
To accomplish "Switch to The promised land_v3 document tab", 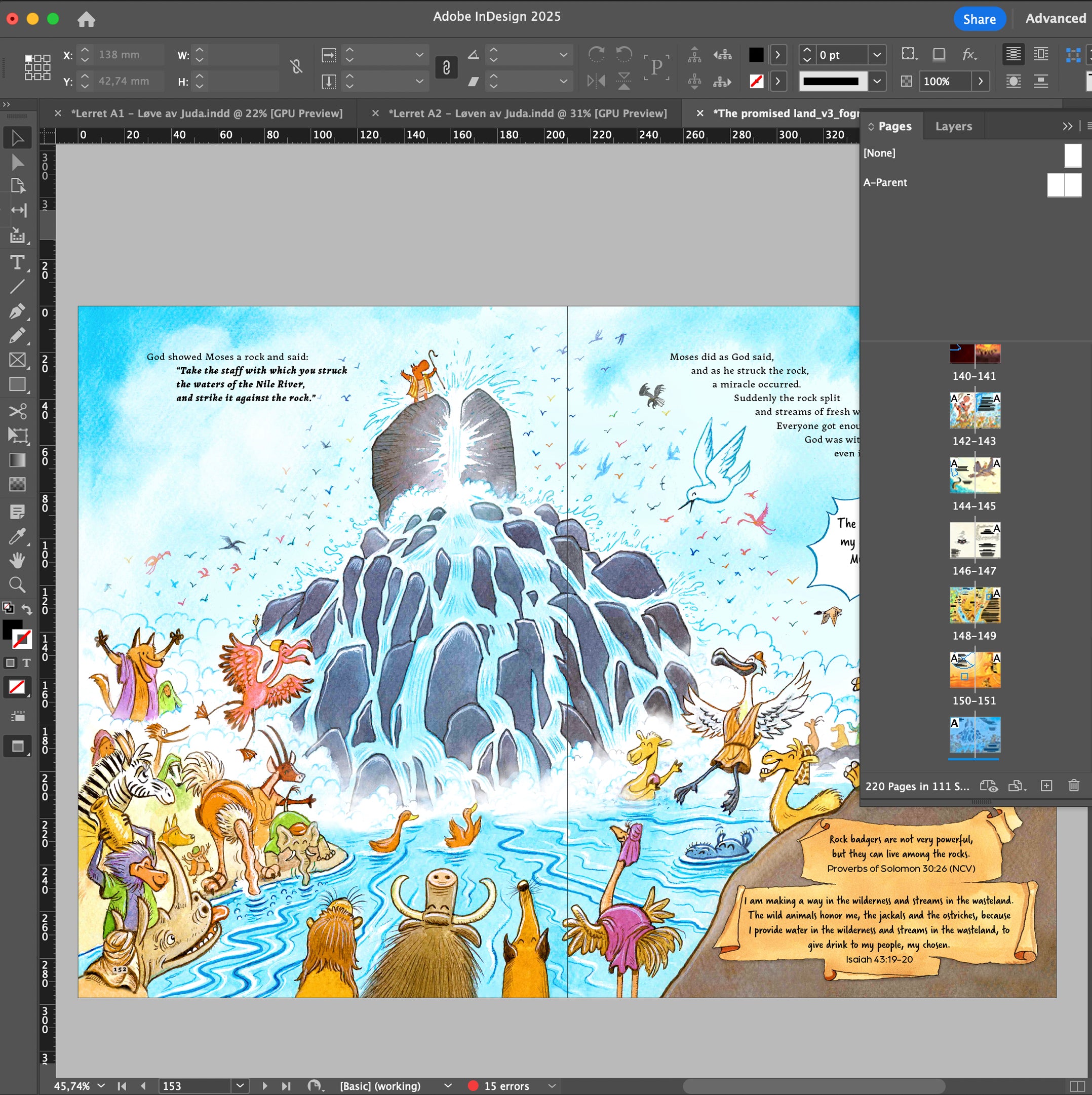I will pyautogui.click(x=786, y=113).
